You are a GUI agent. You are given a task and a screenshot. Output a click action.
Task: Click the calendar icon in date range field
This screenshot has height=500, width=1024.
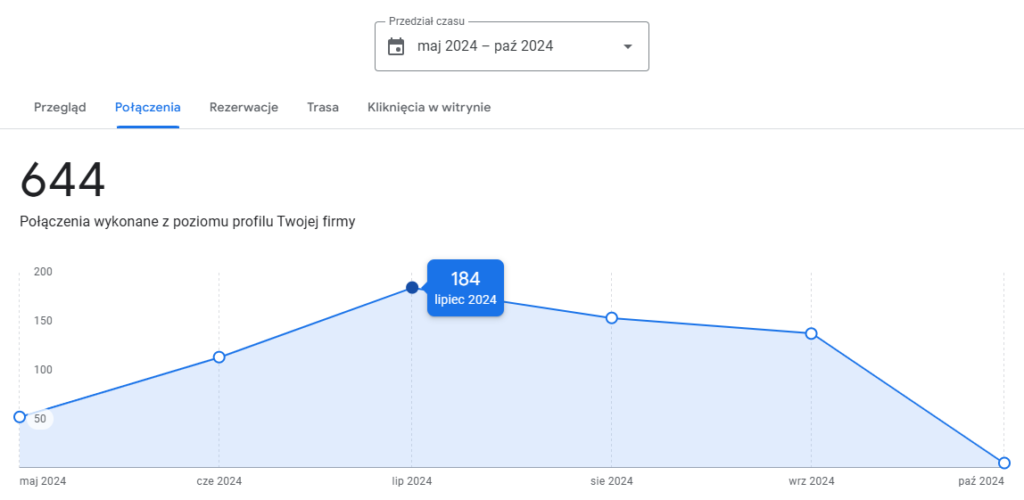click(x=396, y=46)
